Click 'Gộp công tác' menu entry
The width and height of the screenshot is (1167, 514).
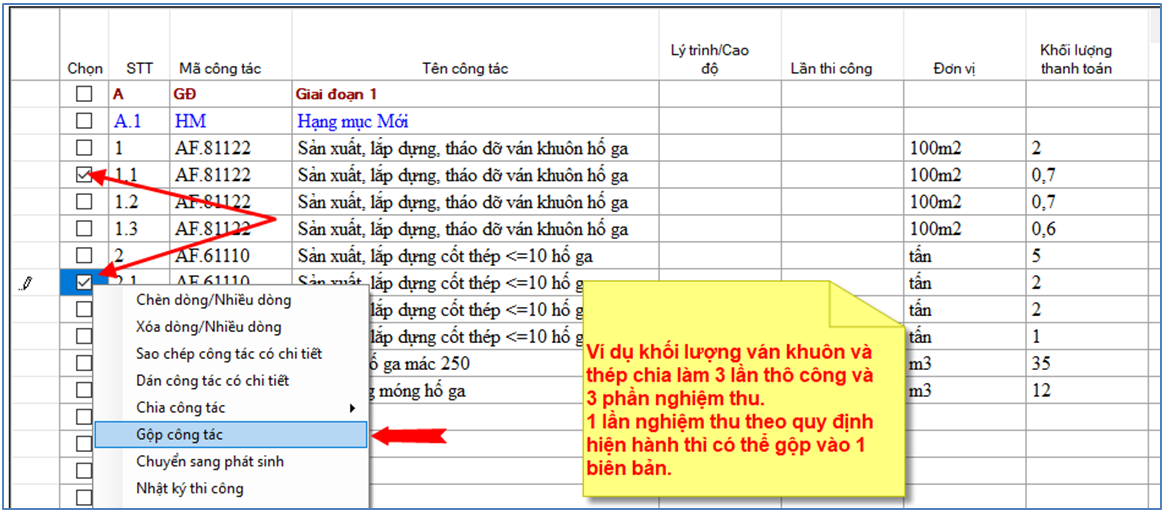click(x=231, y=434)
